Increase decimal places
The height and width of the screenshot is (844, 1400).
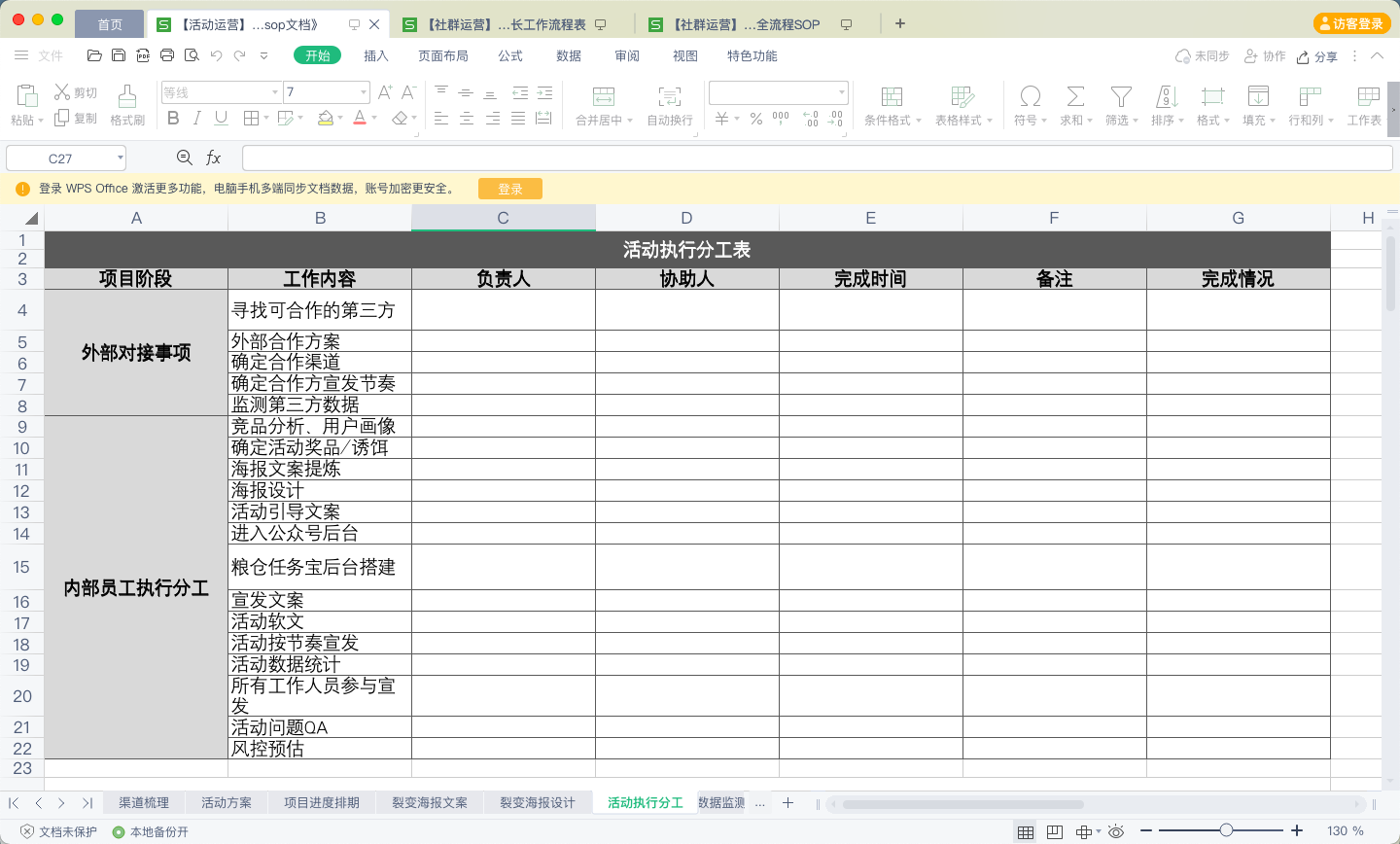(811, 119)
